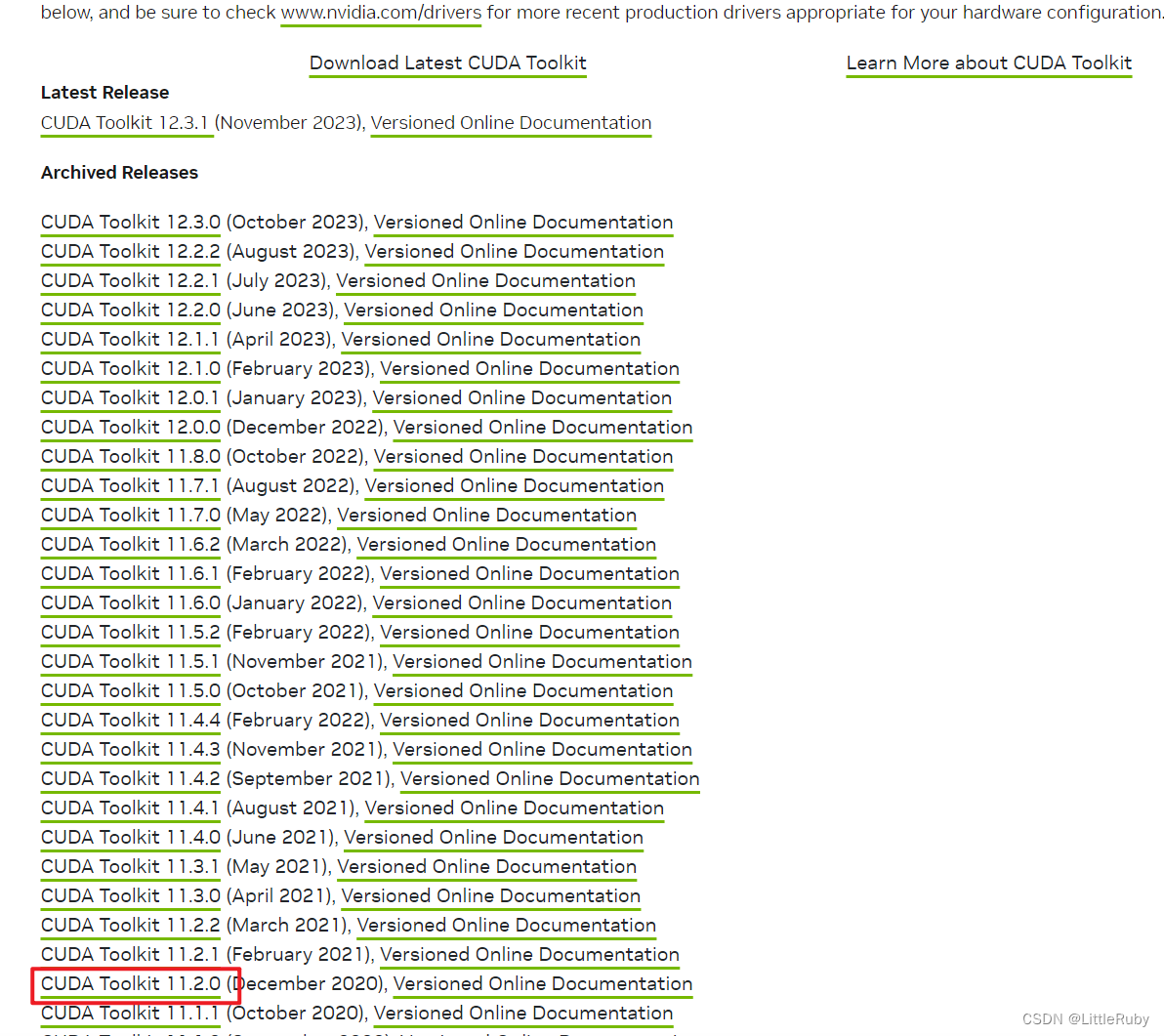The height and width of the screenshot is (1036, 1164).
Task: Choose CUDA Toolkit 11.6.0 release
Action: pyautogui.click(x=131, y=603)
